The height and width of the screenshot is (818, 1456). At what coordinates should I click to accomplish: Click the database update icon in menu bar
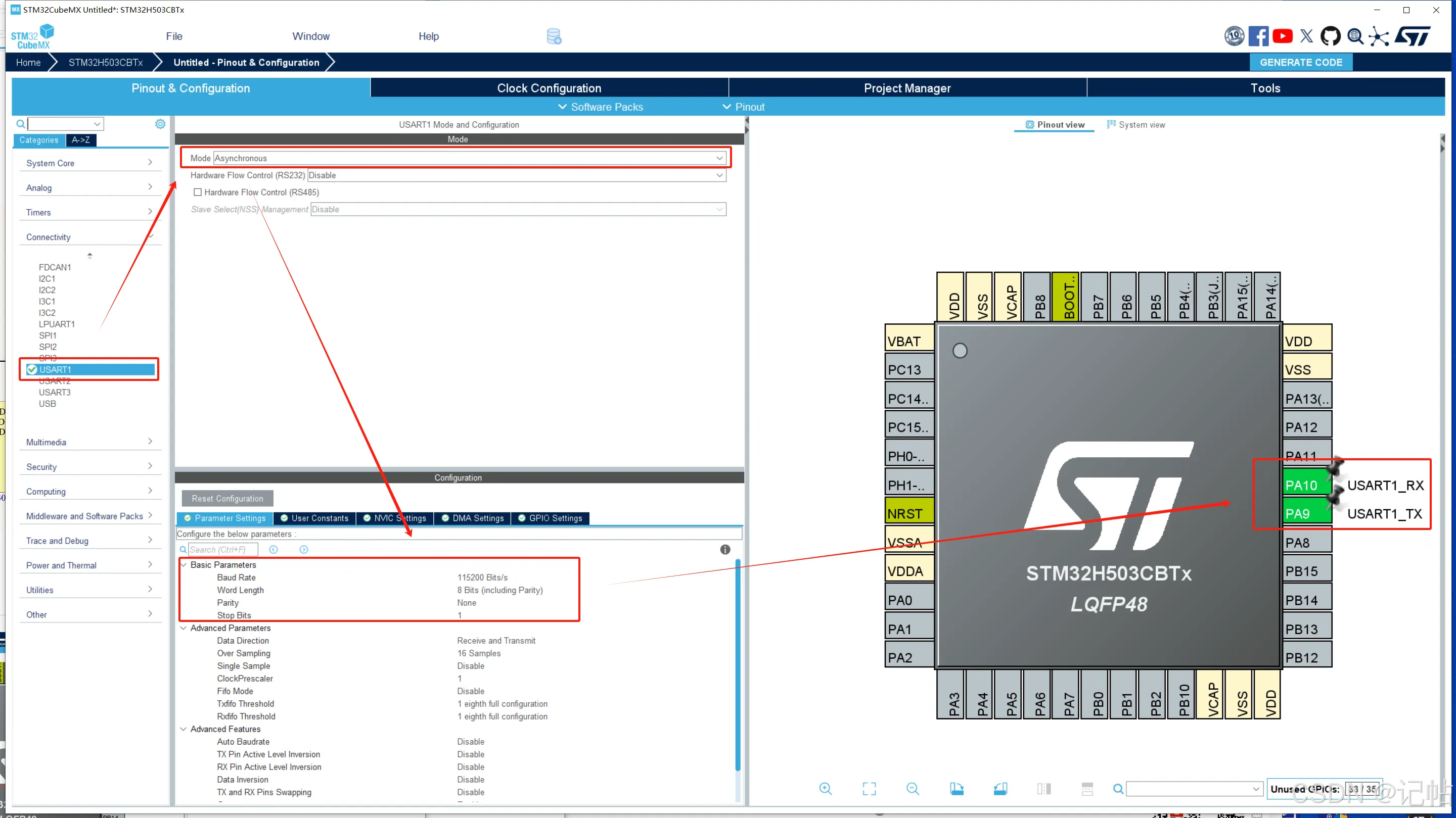(x=554, y=37)
